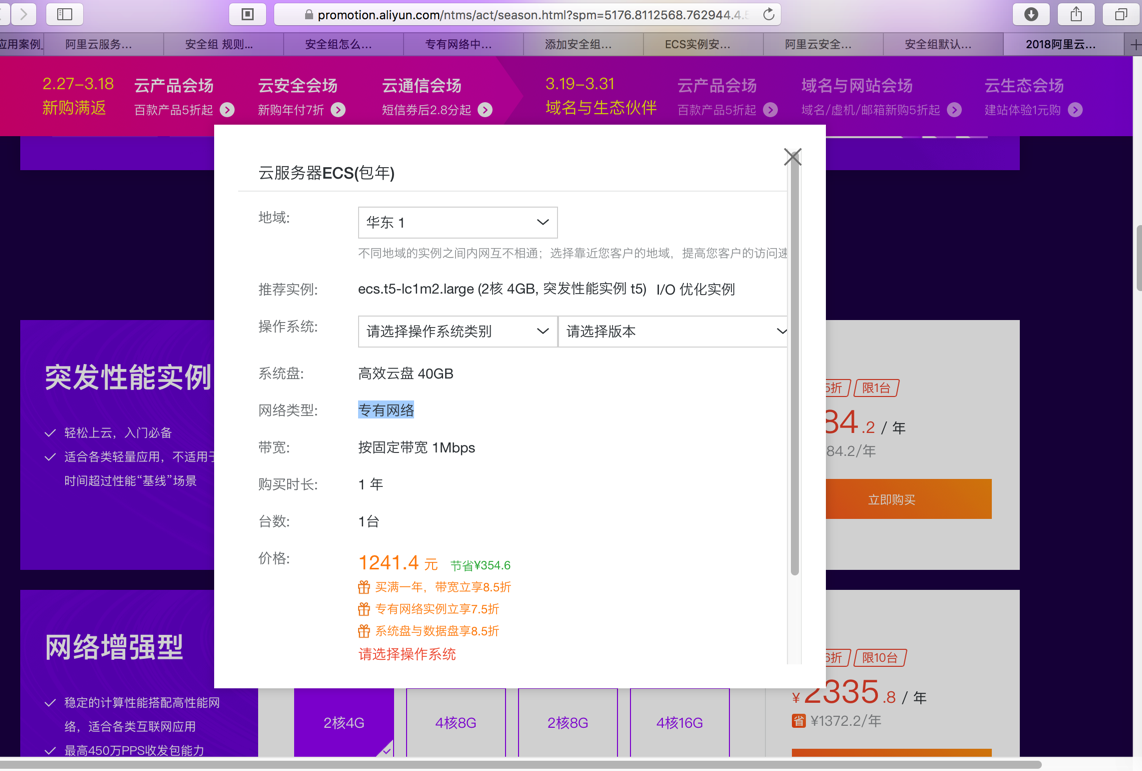Image resolution: width=1142 pixels, height=771 pixels.
Task: Click the reader view icon
Action: coord(248,14)
